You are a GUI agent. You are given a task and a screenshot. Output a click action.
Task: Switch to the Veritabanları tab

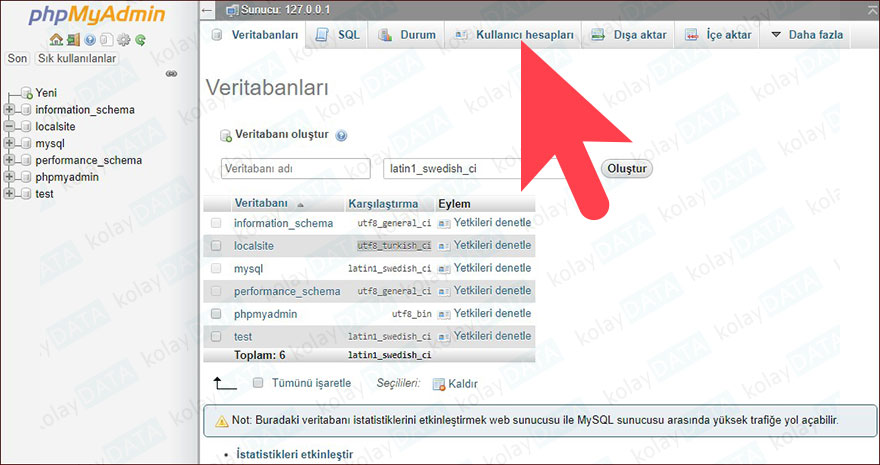pos(255,35)
